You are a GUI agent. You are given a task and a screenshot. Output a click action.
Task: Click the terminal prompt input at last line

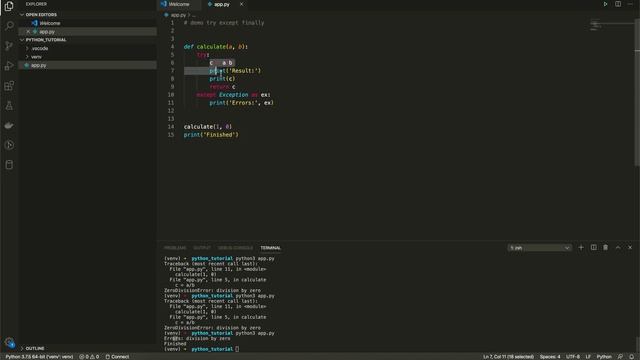coord(237,349)
